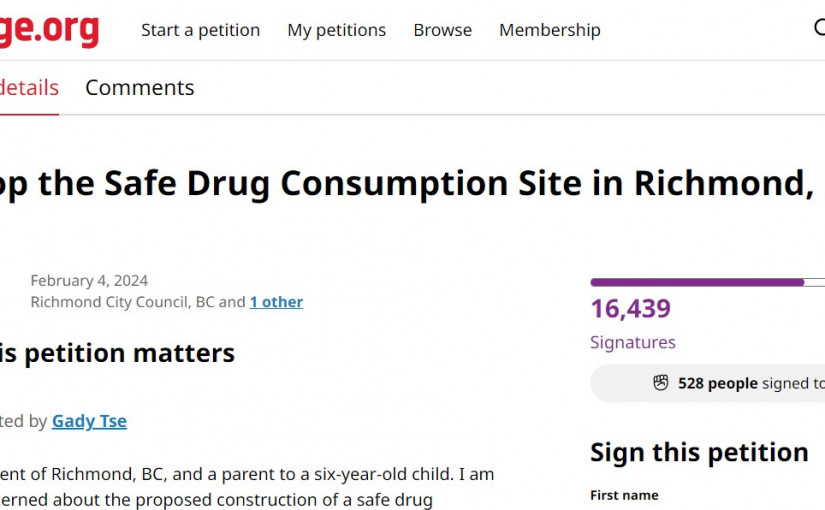Screen dimensions: 825x510
Task: Click the February 4, 2024 date
Action: [89, 281]
